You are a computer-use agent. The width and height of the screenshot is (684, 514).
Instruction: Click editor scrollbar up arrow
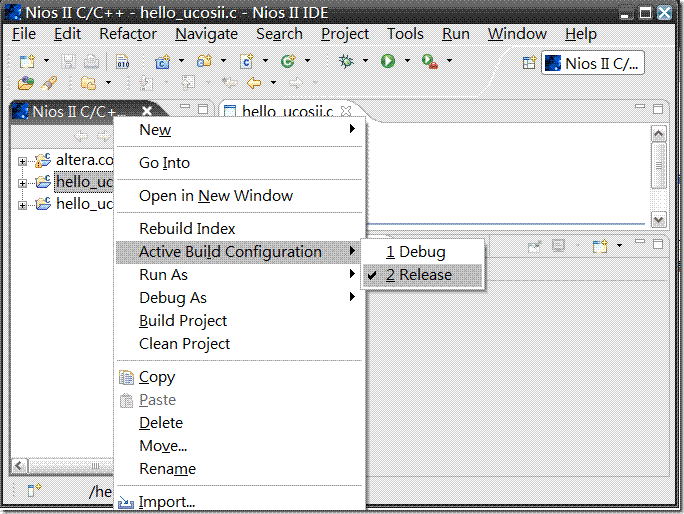click(x=659, y=134)
